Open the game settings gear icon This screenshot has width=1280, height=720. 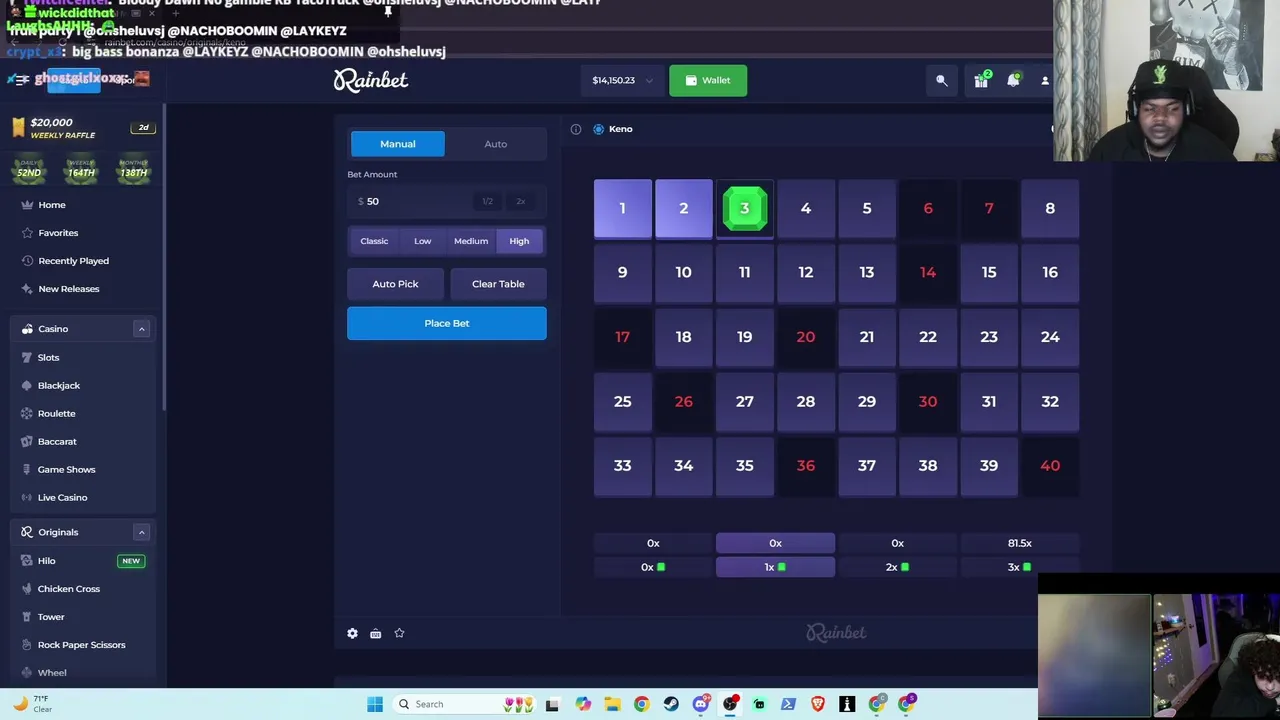pyautogui.click(x=352, y=633)
